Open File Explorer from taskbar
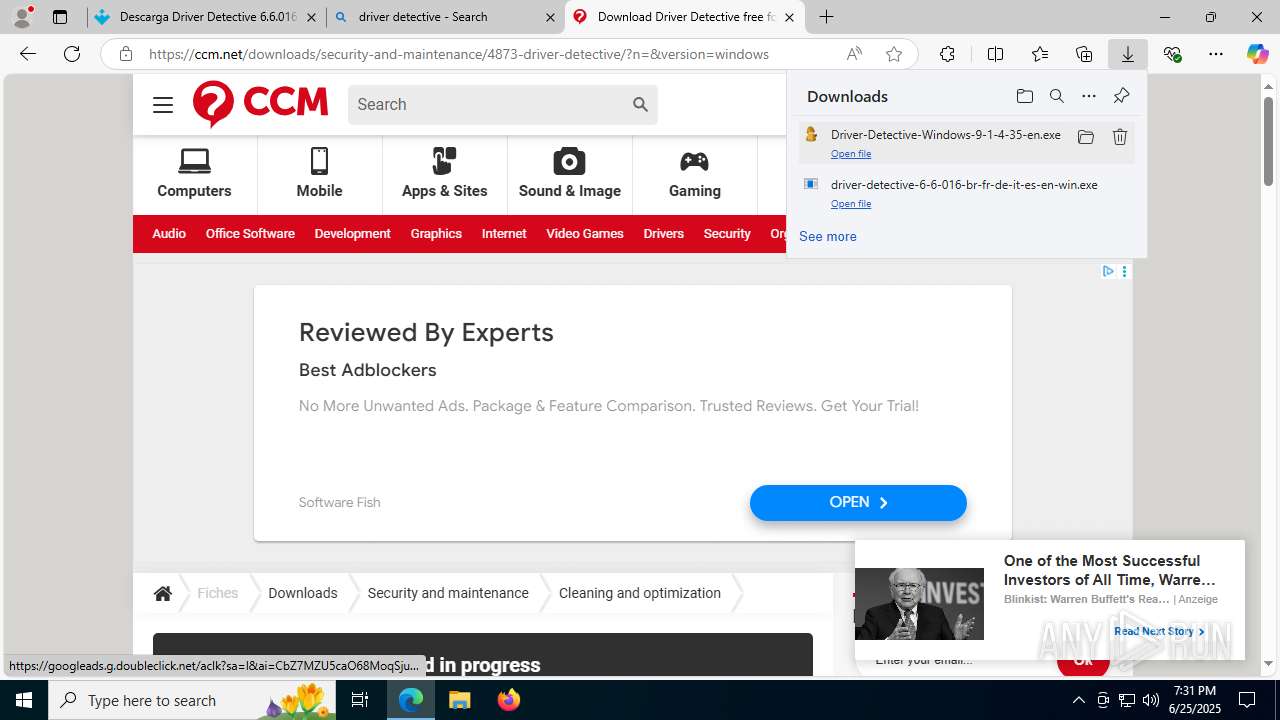Viewport: 1280px width, 720px height. click(x=459, y=700)
